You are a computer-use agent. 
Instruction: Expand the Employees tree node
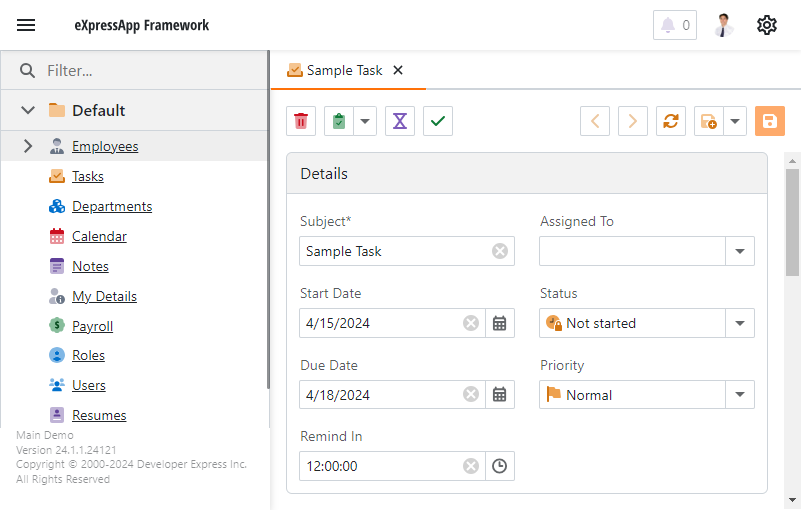[28, 146]
